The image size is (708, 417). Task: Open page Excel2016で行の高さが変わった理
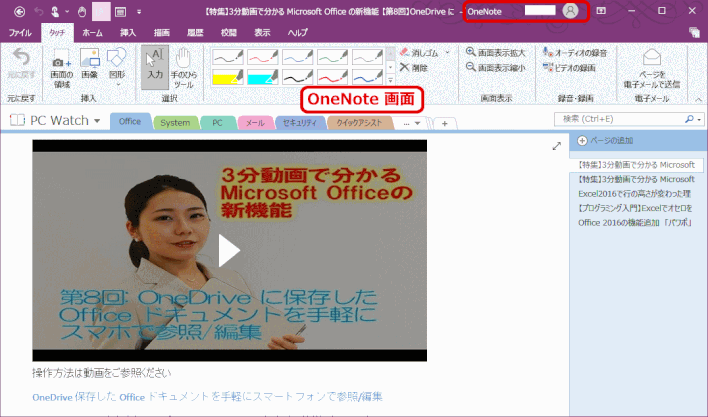tap(634, 194)
